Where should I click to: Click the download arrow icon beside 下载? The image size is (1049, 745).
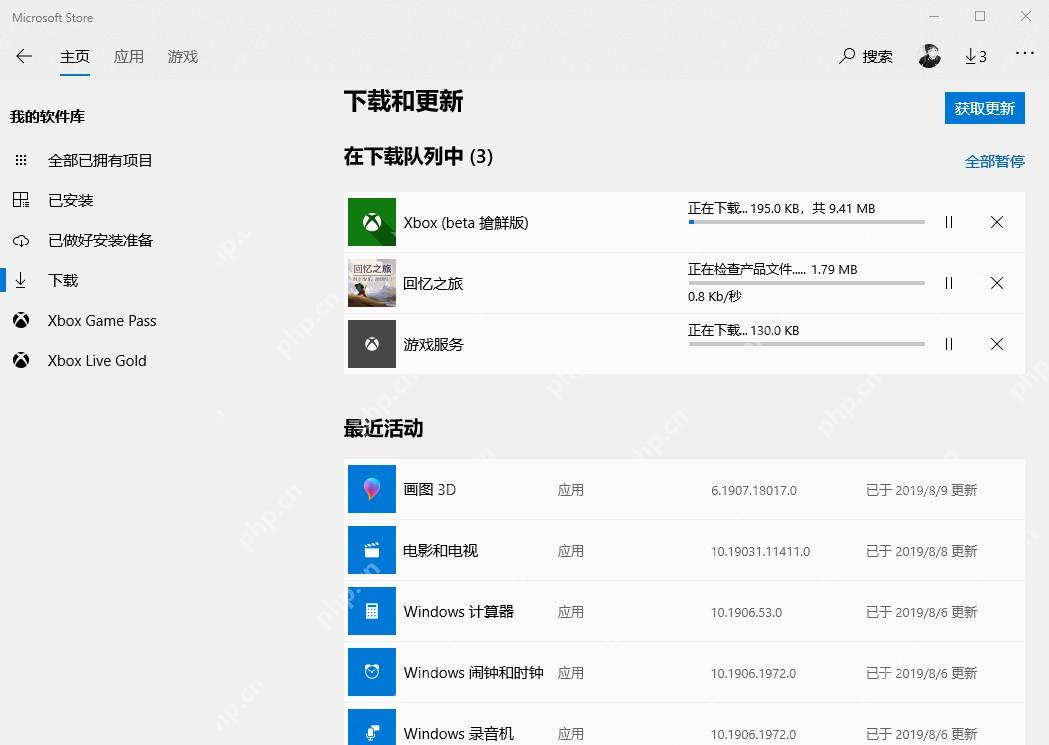point(21,280)
